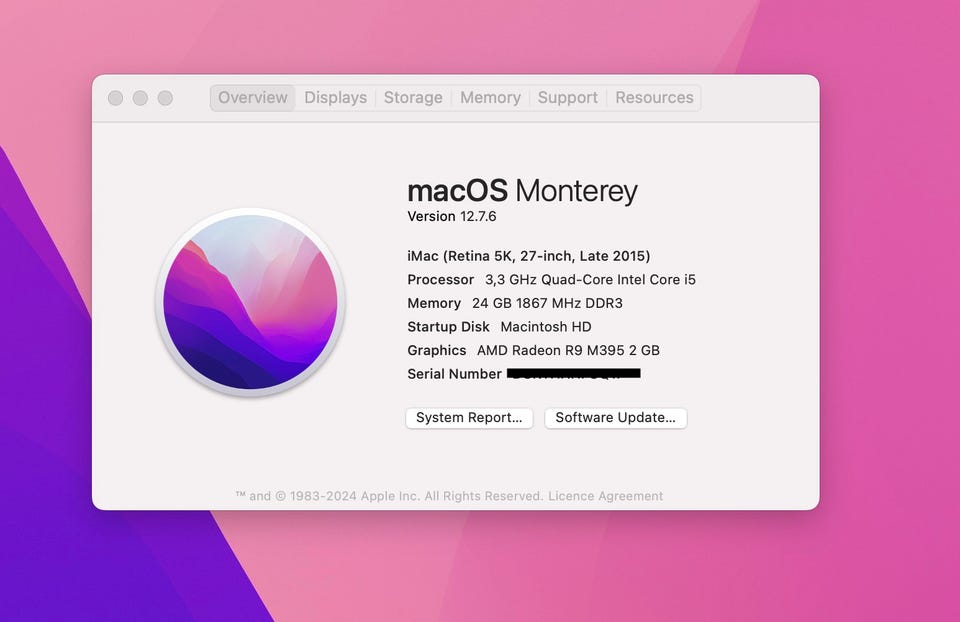Click the 24 GB 1867 MHz DDR3 value
The width and height of the screenshot is (960, 622).
547,304
